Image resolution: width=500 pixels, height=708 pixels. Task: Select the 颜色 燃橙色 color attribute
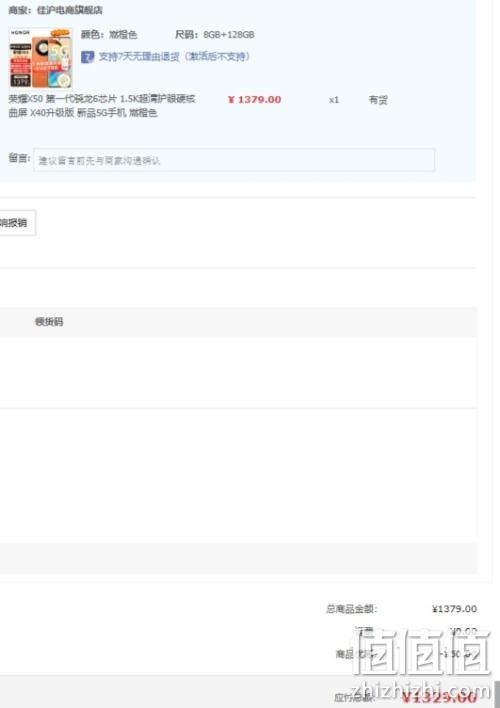coord(109,35)
